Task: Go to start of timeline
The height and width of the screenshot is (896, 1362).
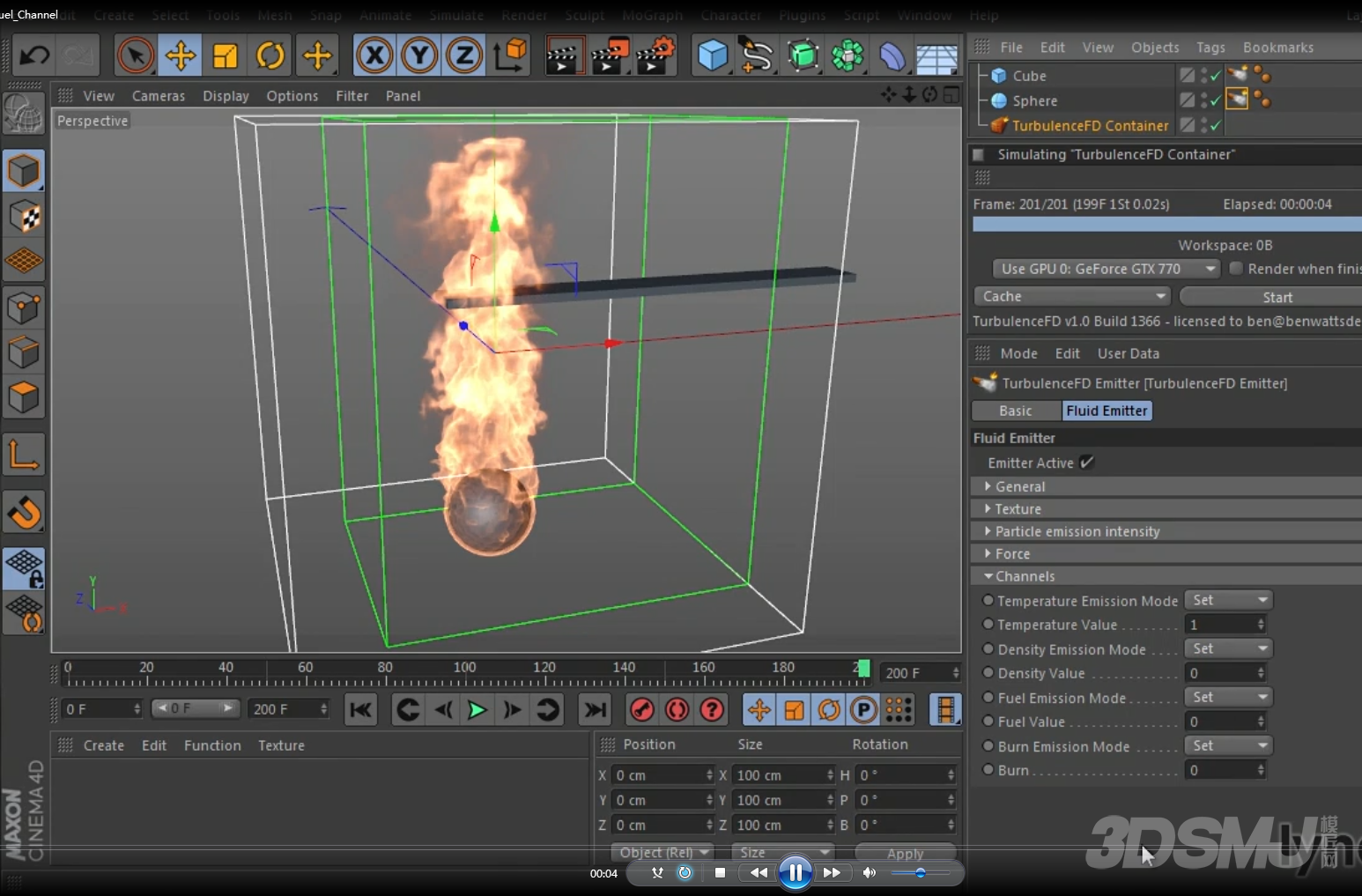Action: [x=360, y=709]
